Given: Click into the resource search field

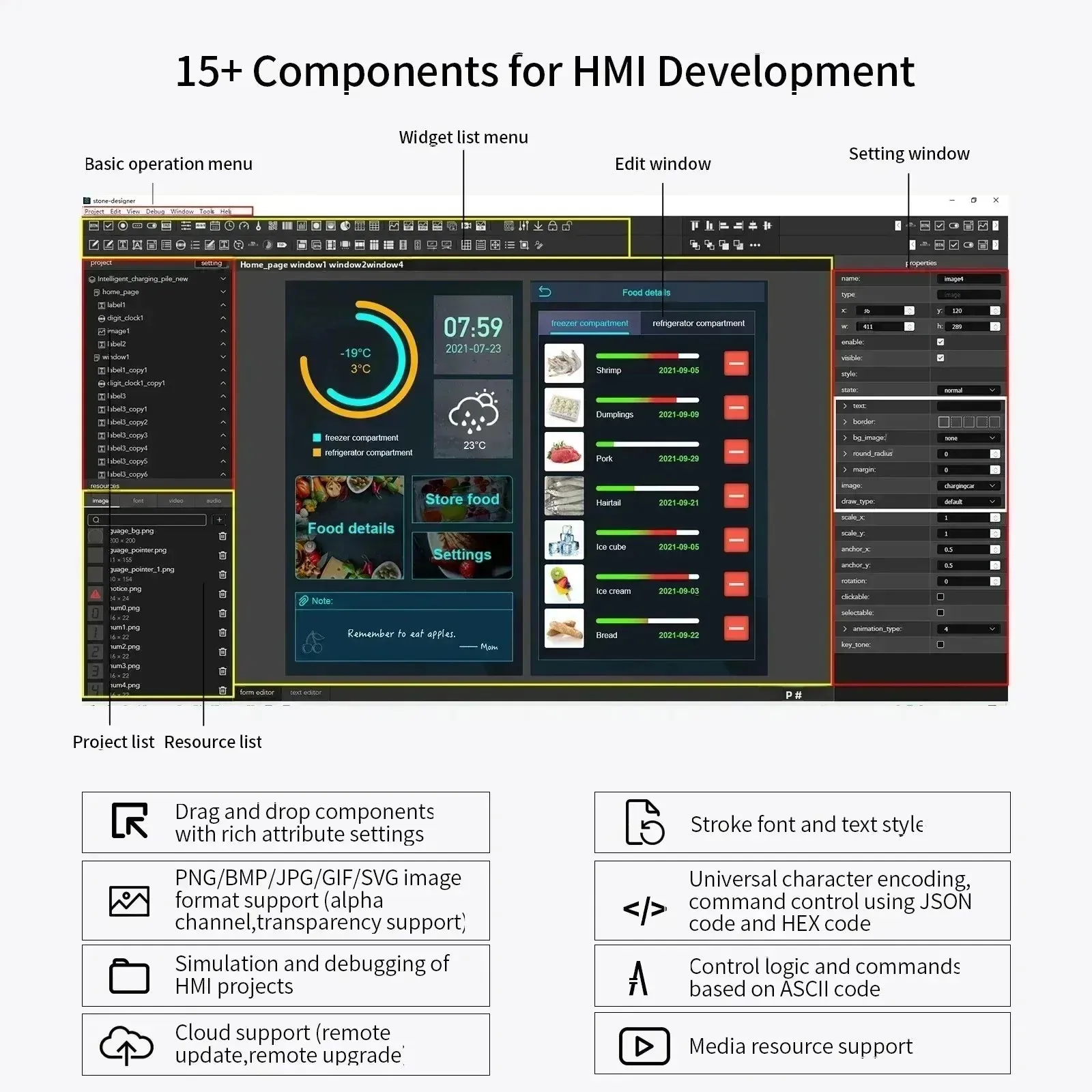Looking at the screenshot, I should pos(147,520).
